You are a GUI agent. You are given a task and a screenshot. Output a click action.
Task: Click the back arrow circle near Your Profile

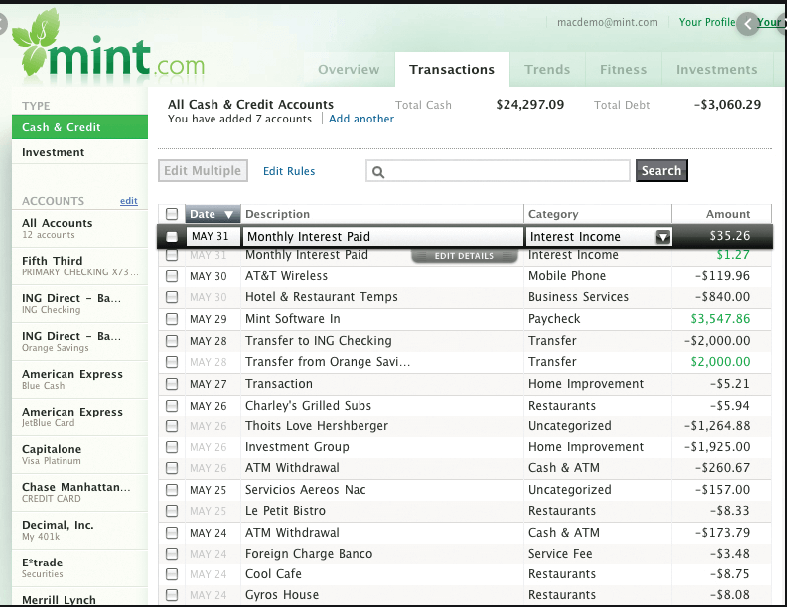748,24
